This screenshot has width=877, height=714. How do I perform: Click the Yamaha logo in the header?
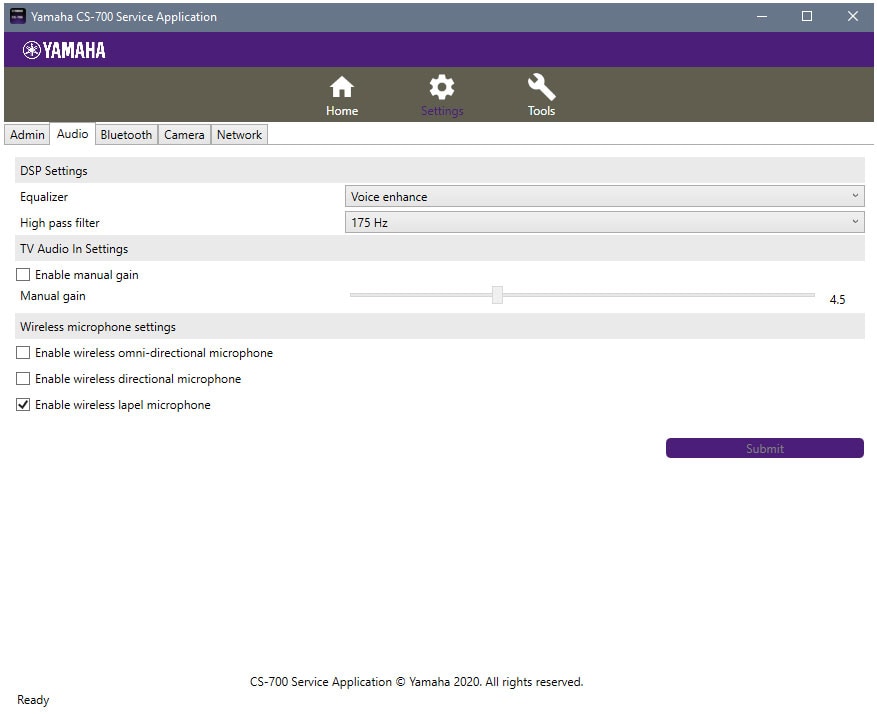64,50
